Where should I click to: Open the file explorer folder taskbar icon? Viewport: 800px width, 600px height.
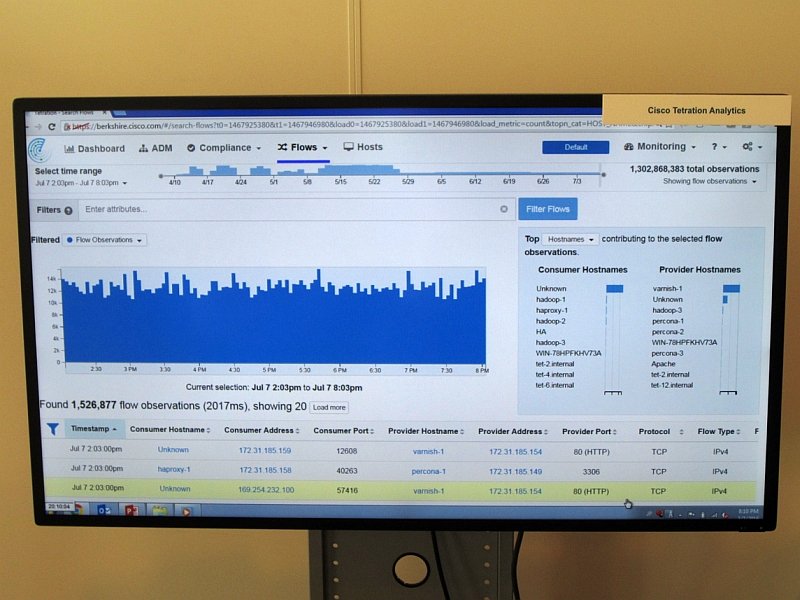(160, 510)
